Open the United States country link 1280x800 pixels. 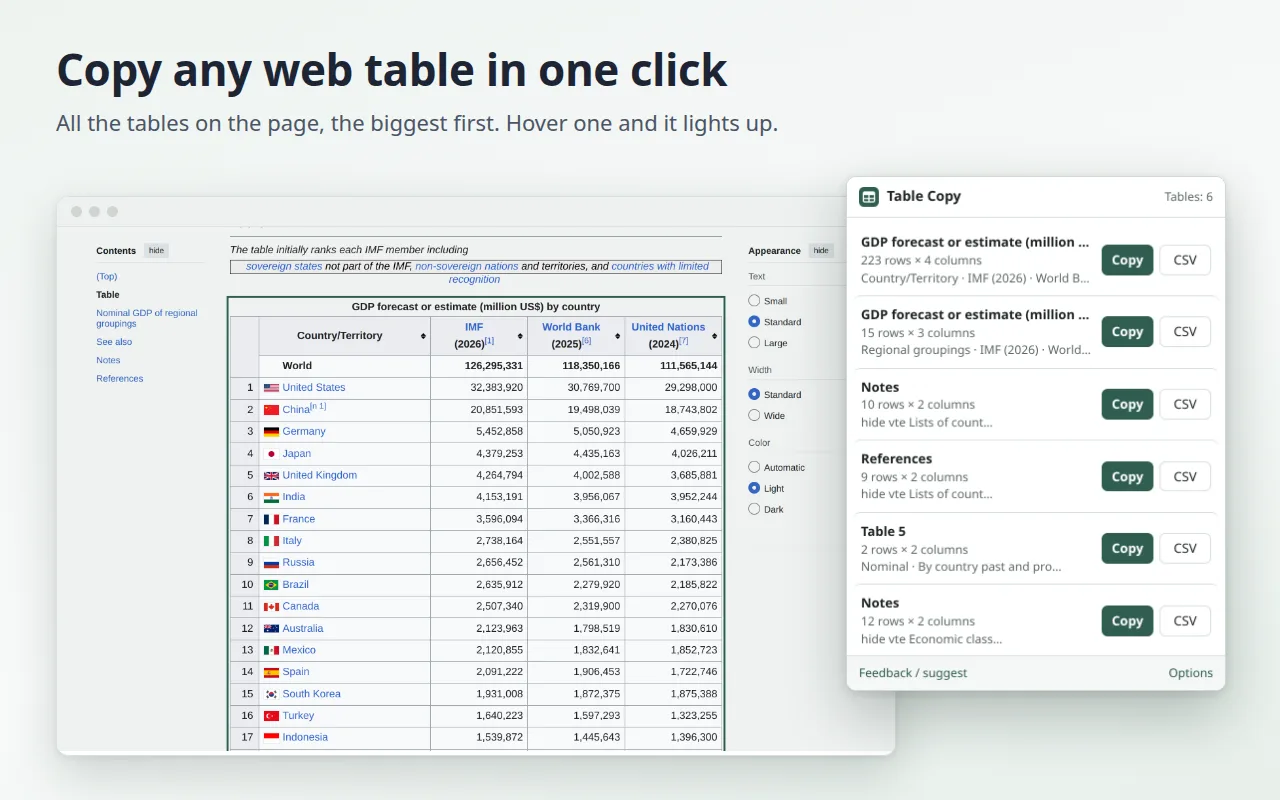click(x=314, y=388)
